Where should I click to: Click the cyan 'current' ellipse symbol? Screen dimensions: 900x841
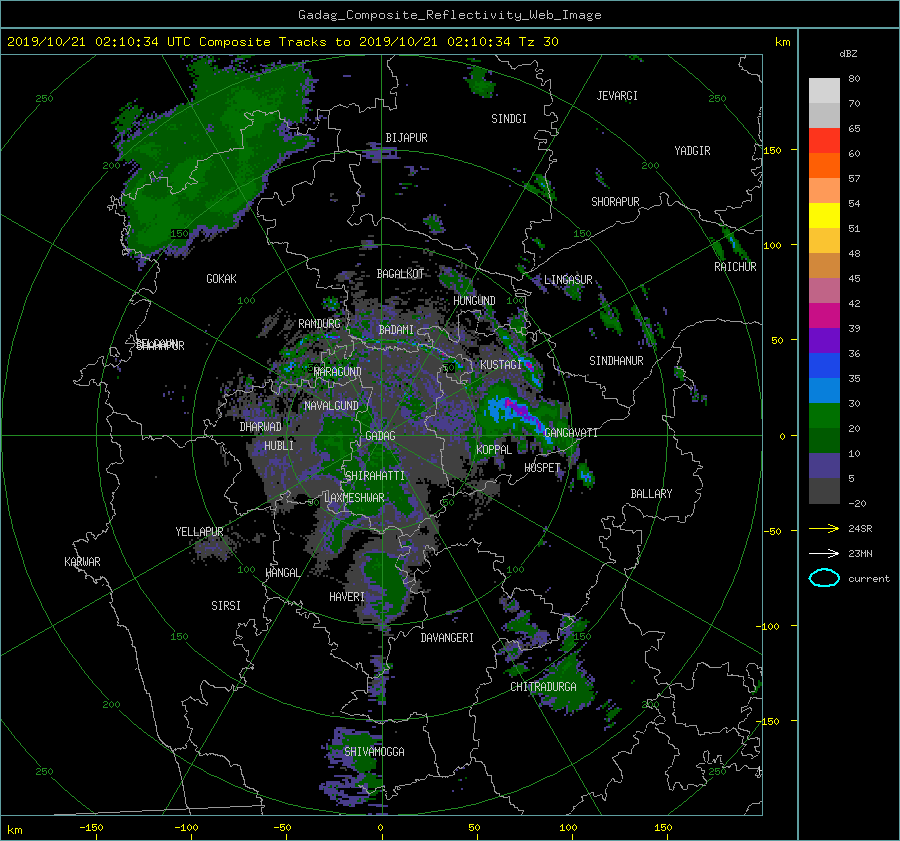click(824, 578)
